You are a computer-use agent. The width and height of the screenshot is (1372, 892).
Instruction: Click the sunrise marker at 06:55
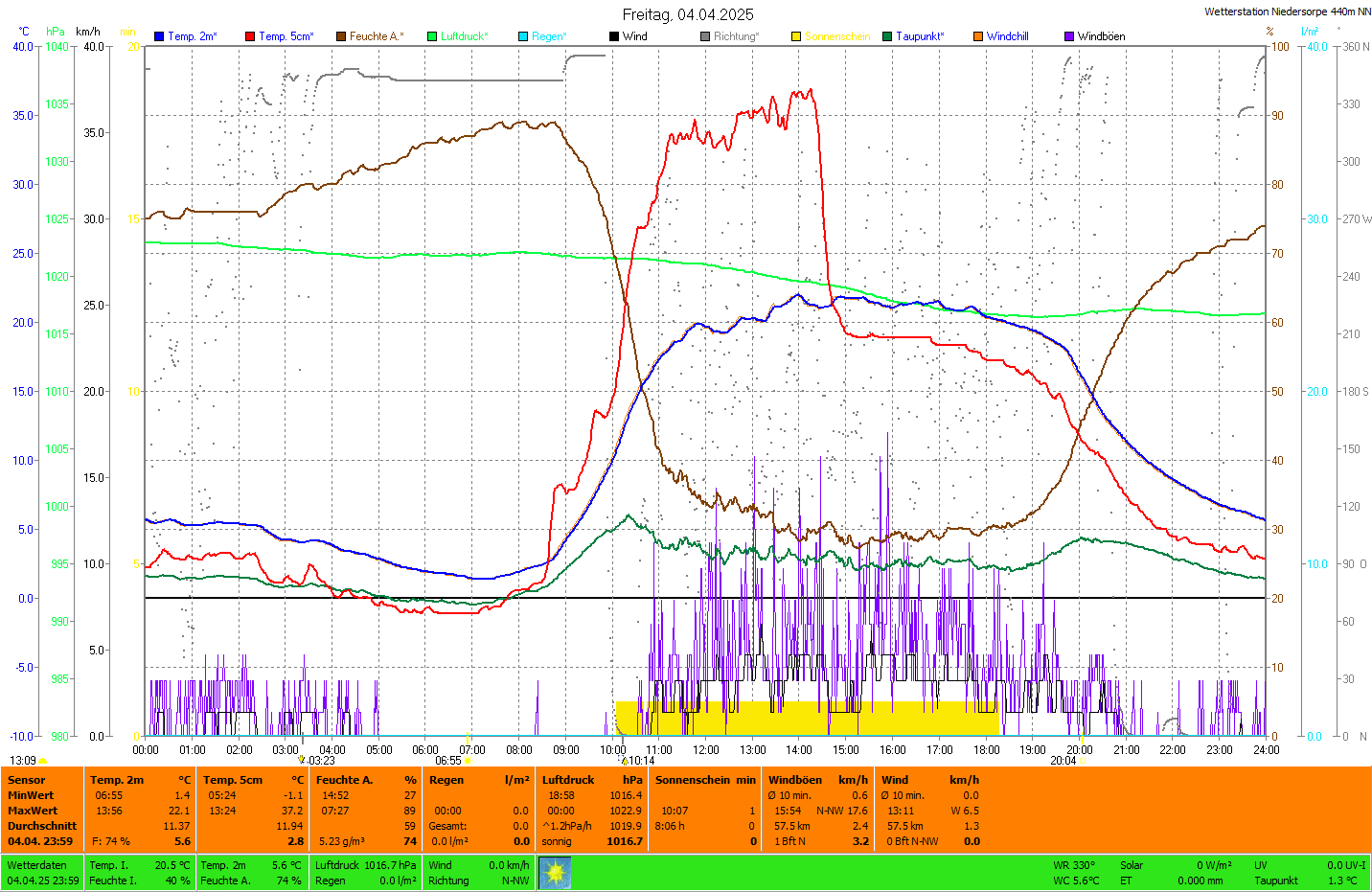[x=468, y=761]
